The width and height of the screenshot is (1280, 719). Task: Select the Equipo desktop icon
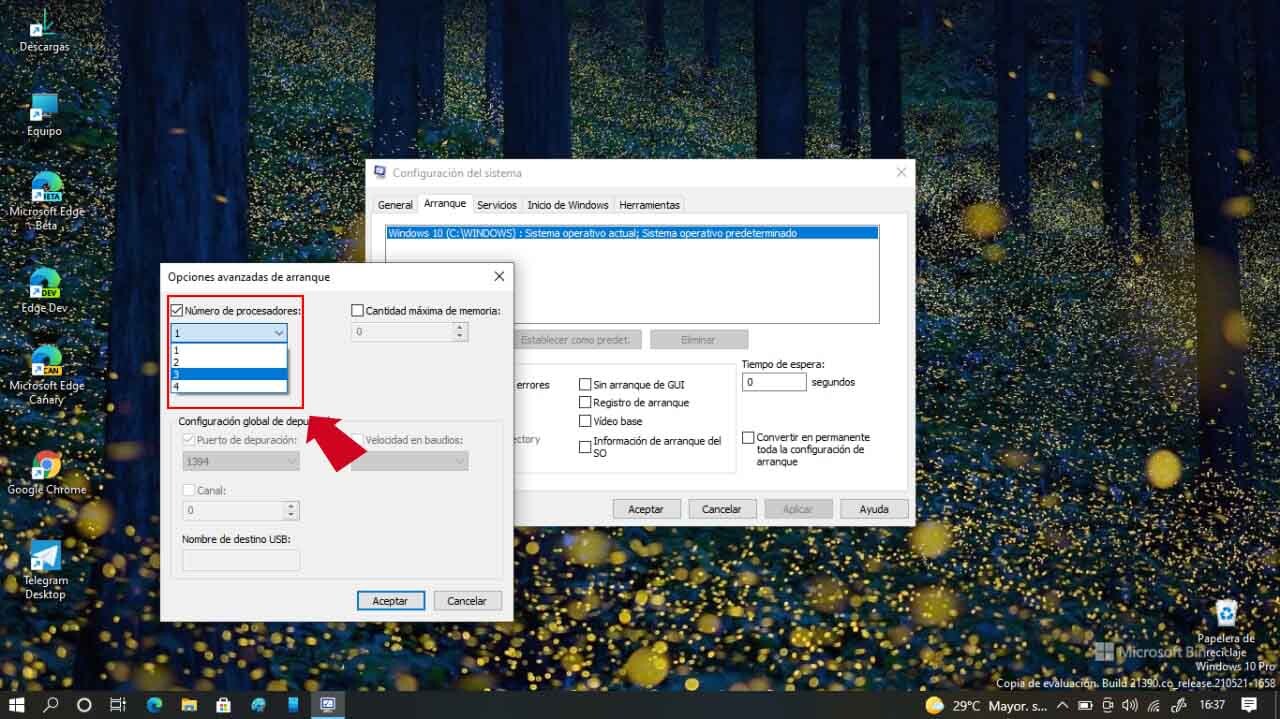[x=45, y=114]
